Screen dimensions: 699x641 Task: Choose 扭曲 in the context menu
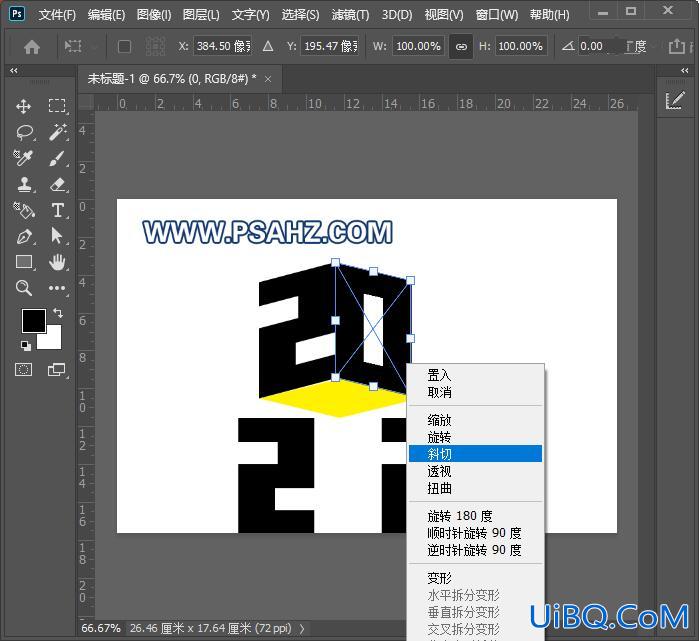click(x=475, y=488)
